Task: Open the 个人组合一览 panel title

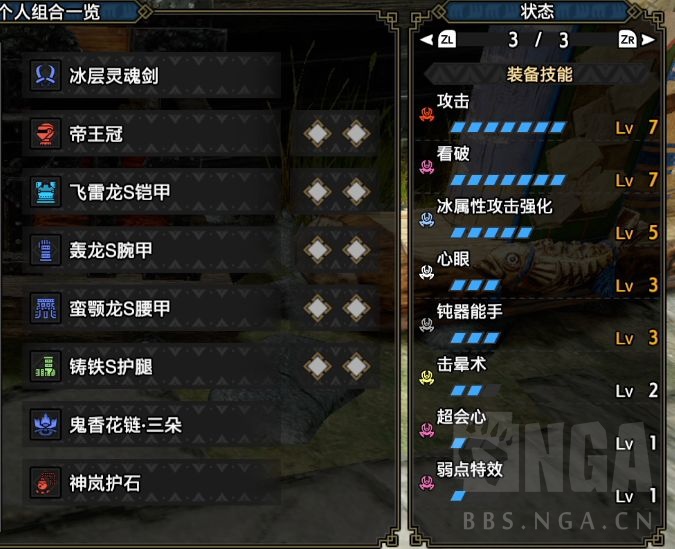Action: click(50, 12)
